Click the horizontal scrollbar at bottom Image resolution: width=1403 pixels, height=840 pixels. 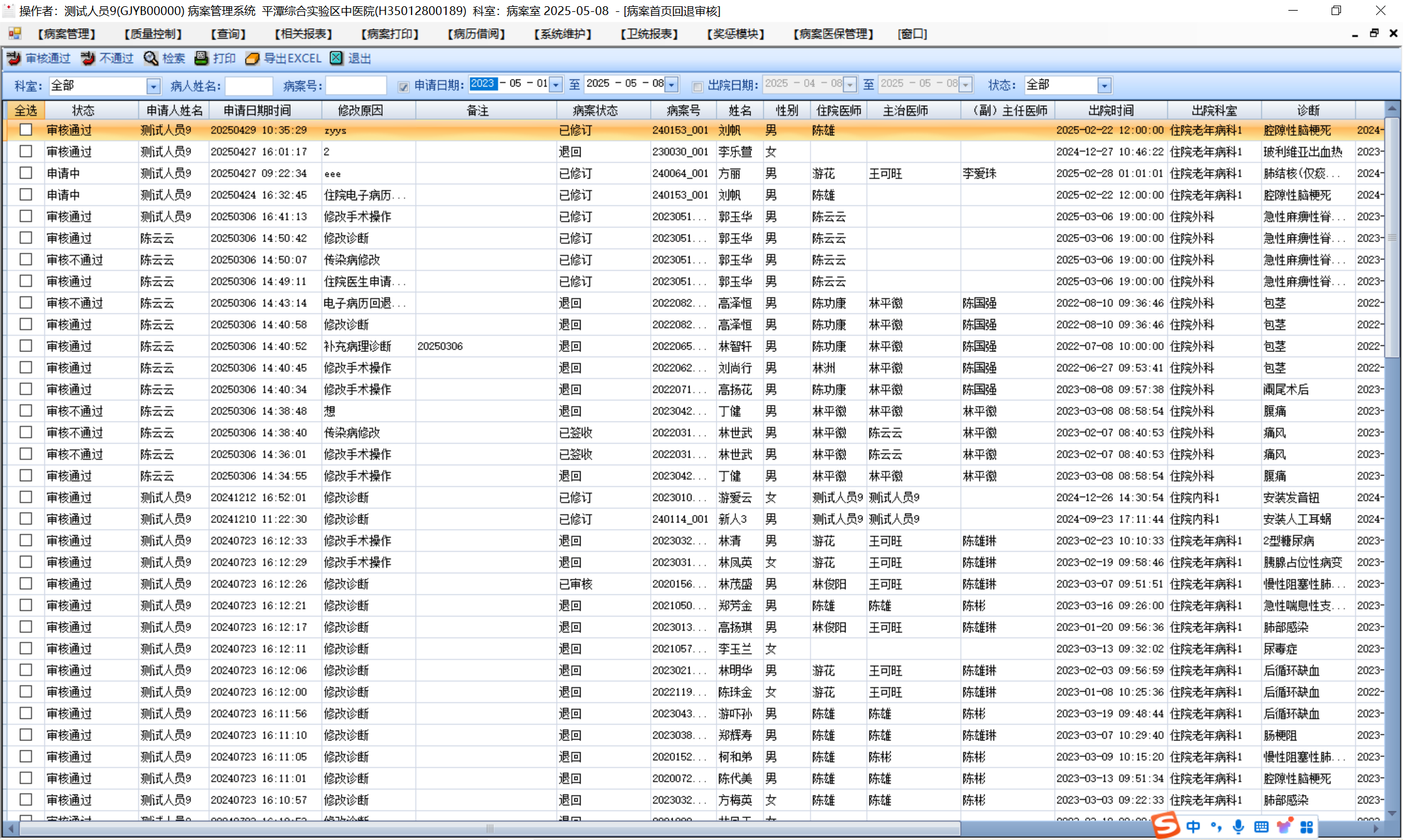[489, 829]
